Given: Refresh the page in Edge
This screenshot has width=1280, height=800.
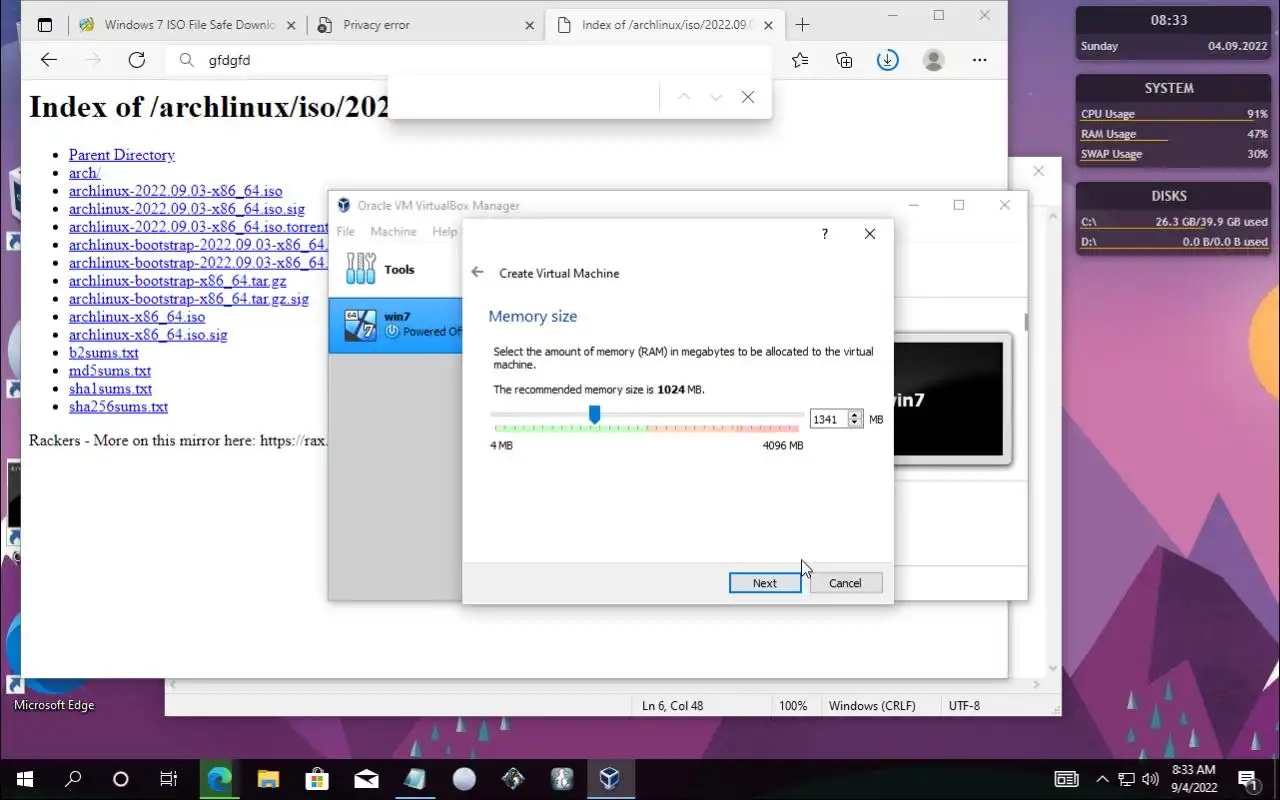Looking at the screenshot, I should 137,60.
